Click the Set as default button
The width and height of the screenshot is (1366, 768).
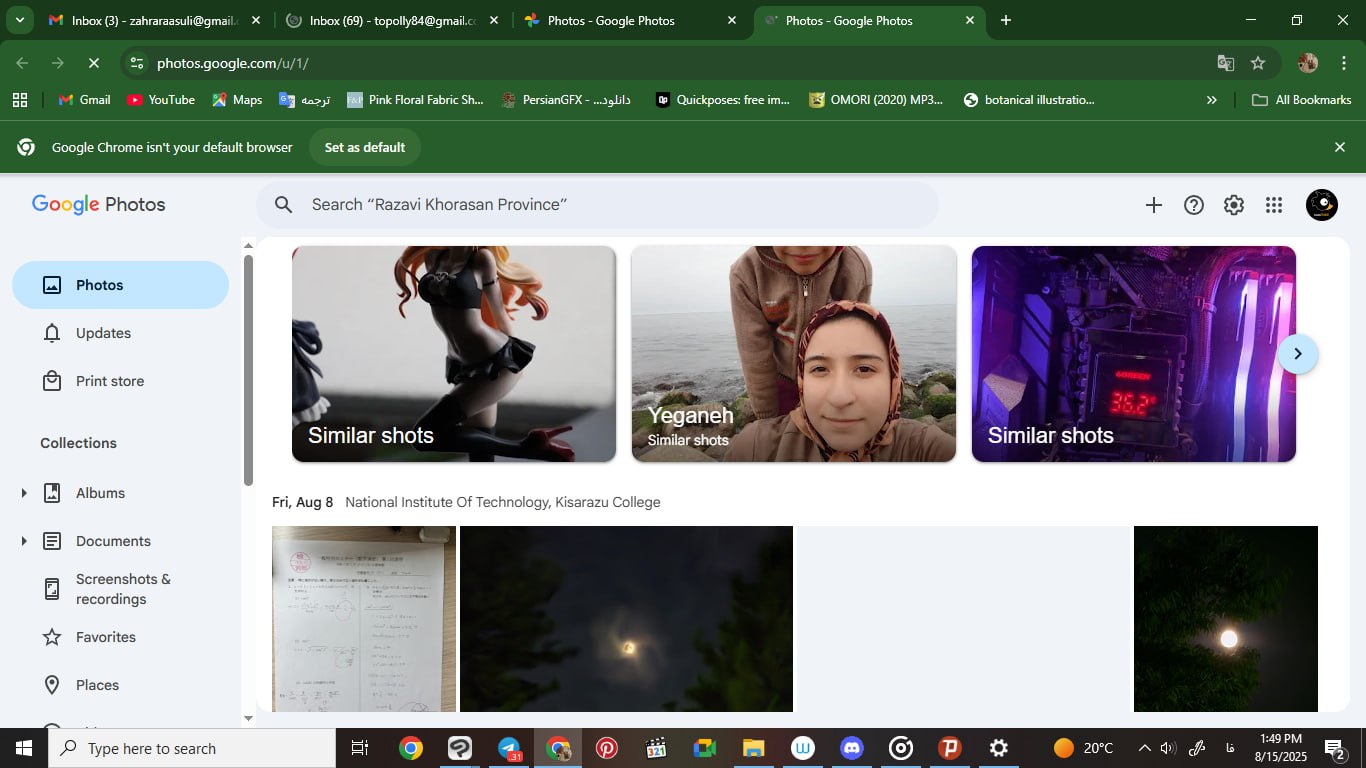[x=364, y=147]
